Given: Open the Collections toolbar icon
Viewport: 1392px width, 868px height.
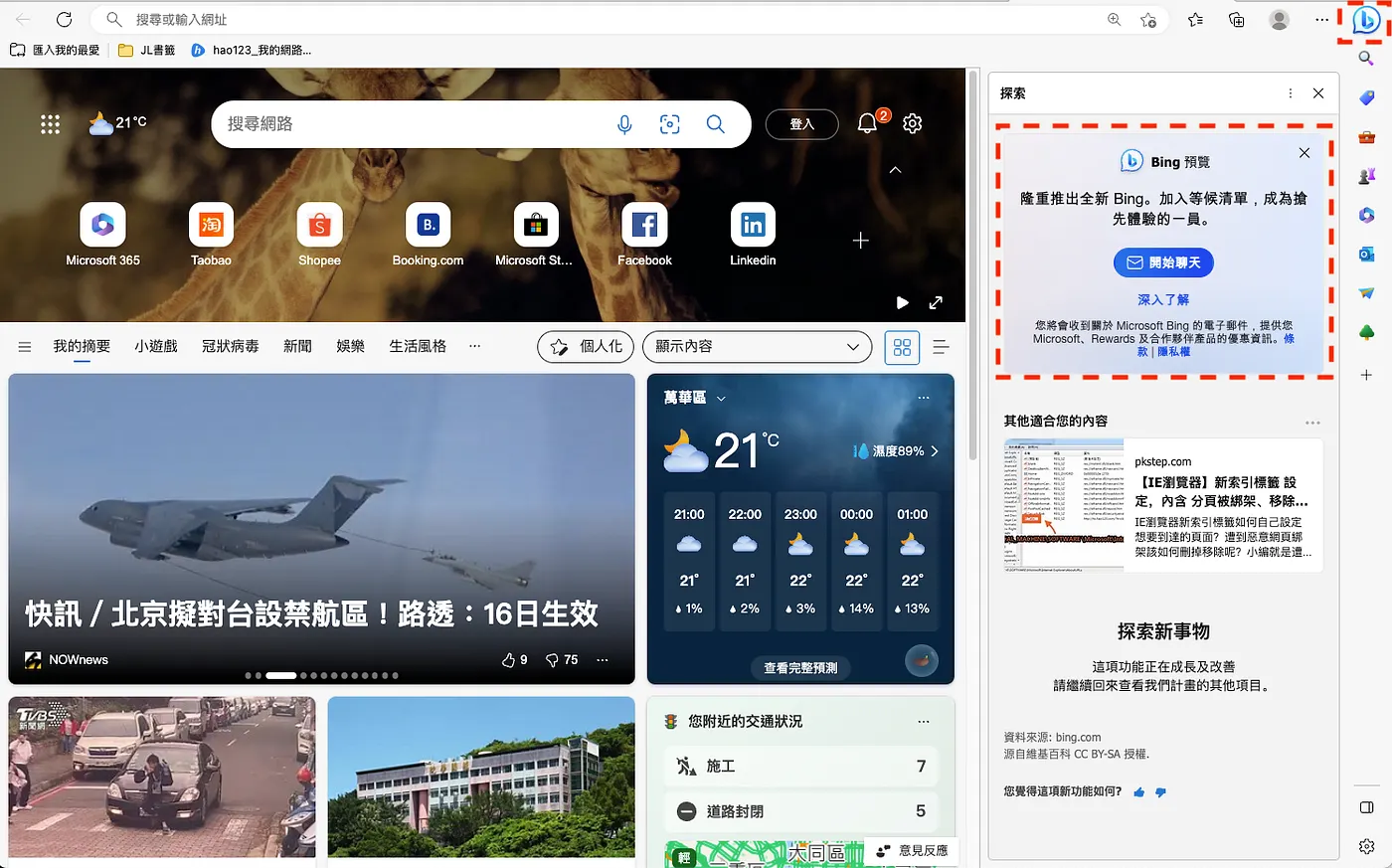Looking at the screenshot, I should coord(1237,20).
